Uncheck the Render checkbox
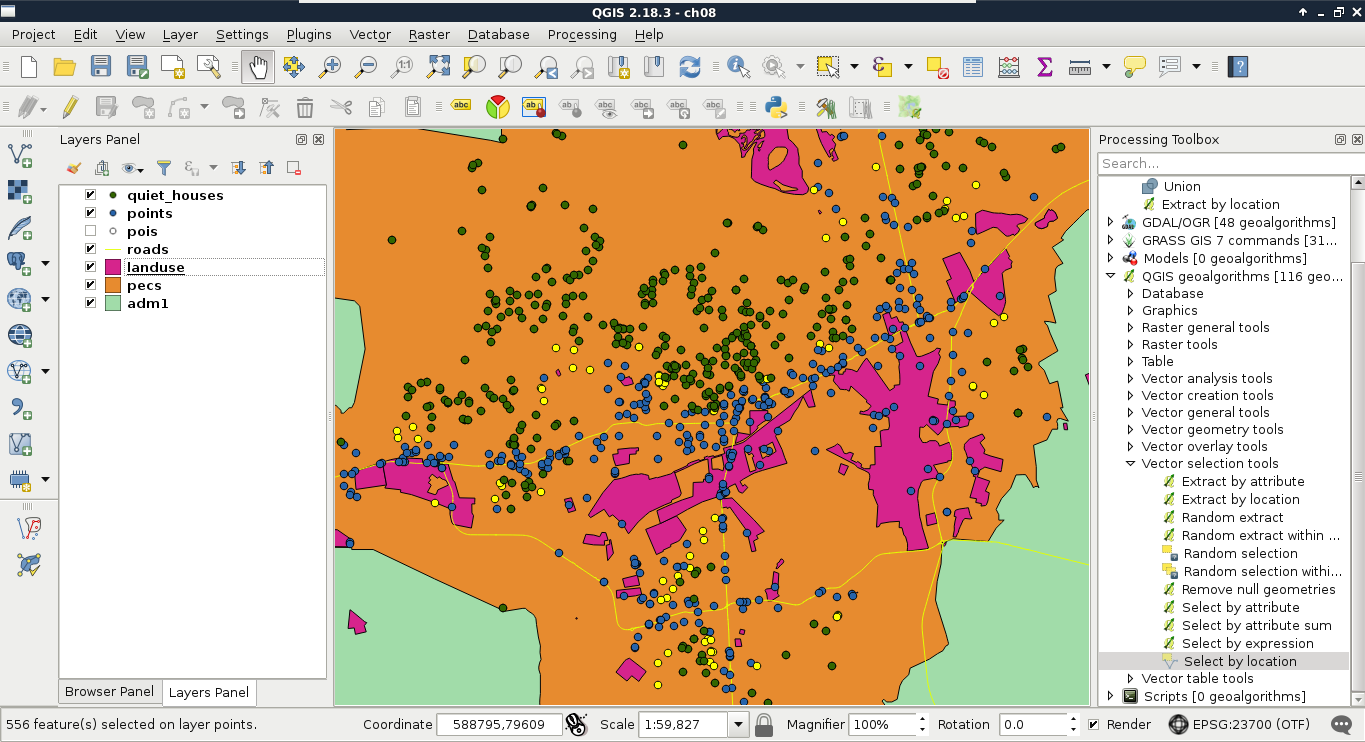The image size is (1365, 742). click(1094, 724)
